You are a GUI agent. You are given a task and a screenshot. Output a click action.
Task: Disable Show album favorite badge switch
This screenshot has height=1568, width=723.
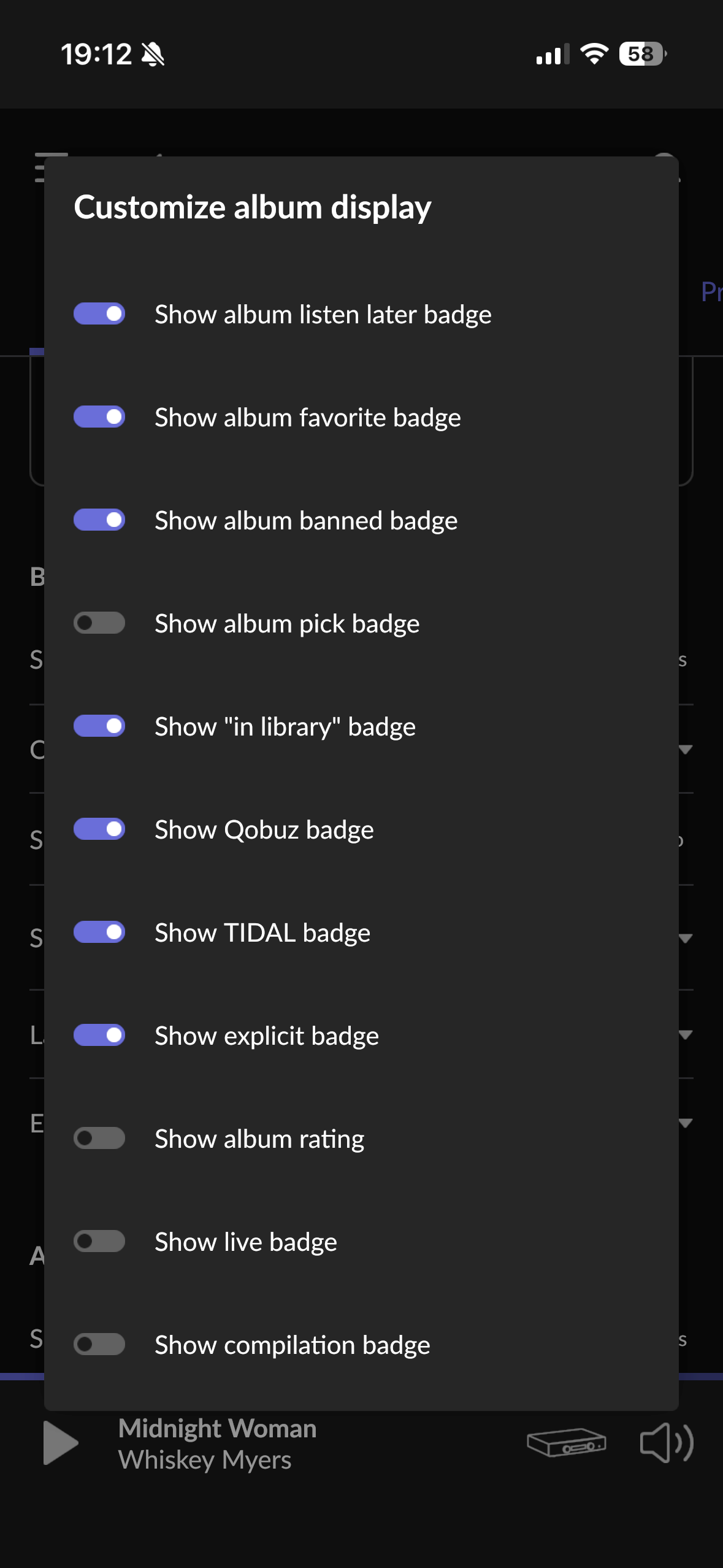pyautogui.click(x=99, y=417)
